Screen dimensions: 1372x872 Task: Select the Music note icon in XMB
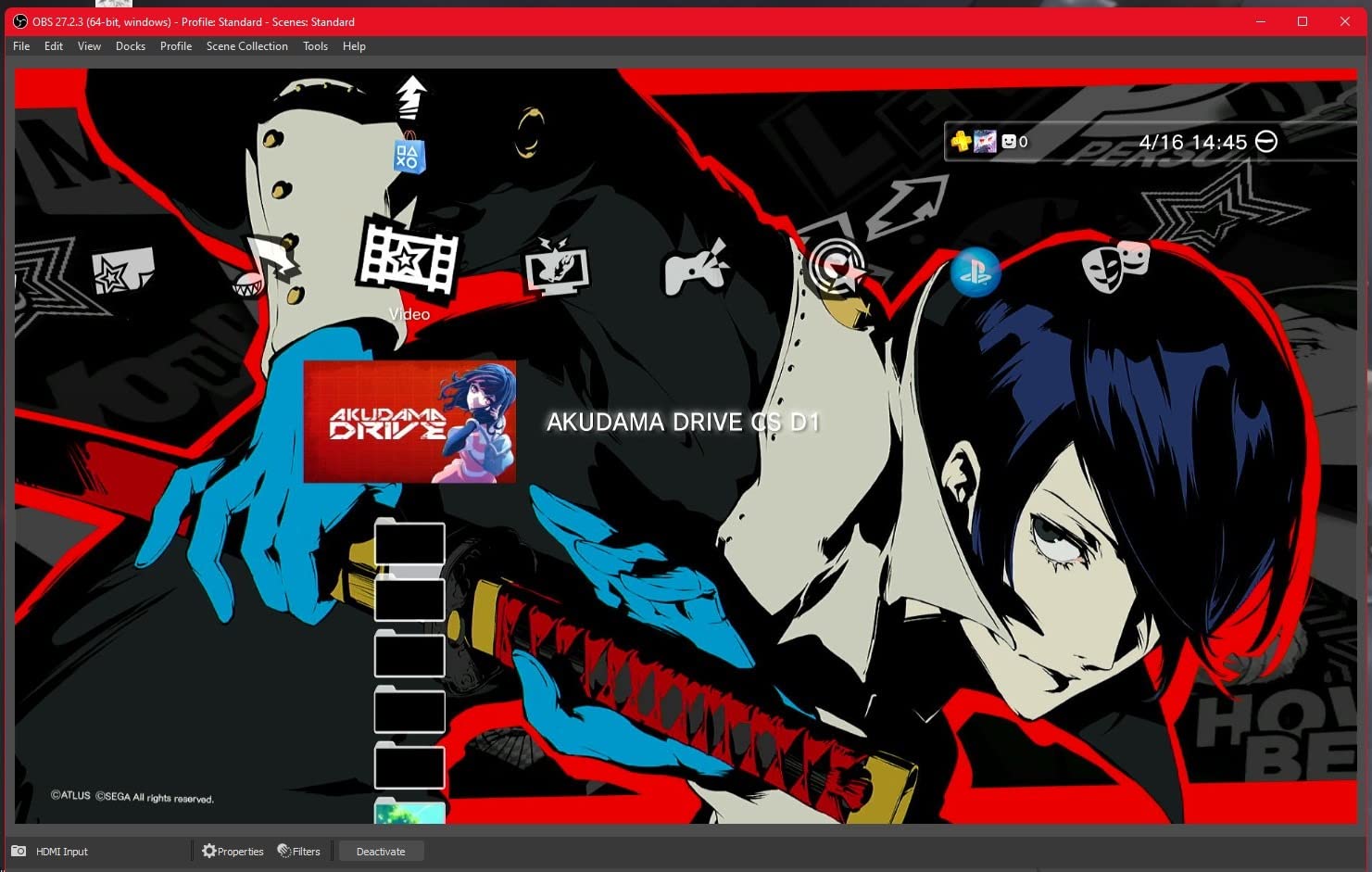pos(270,267)
